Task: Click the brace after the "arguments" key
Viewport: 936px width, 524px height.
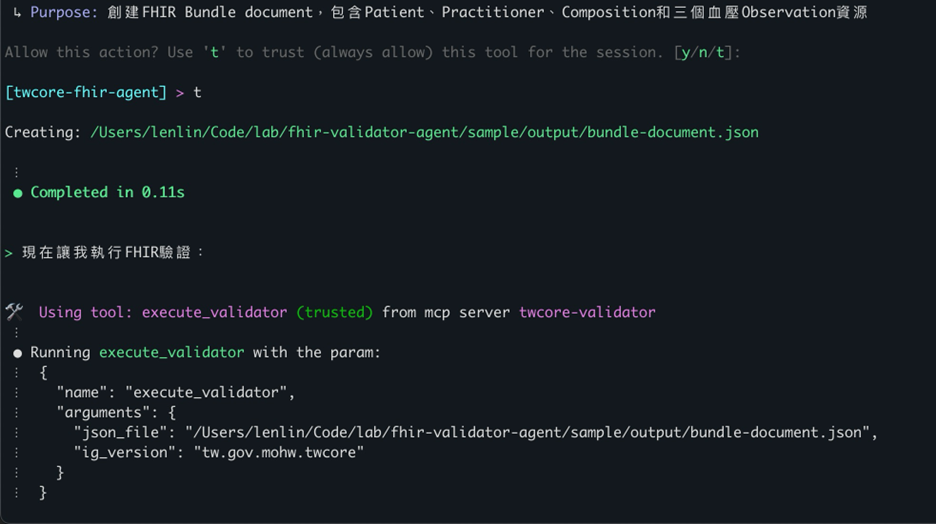Action: [171, 412]
